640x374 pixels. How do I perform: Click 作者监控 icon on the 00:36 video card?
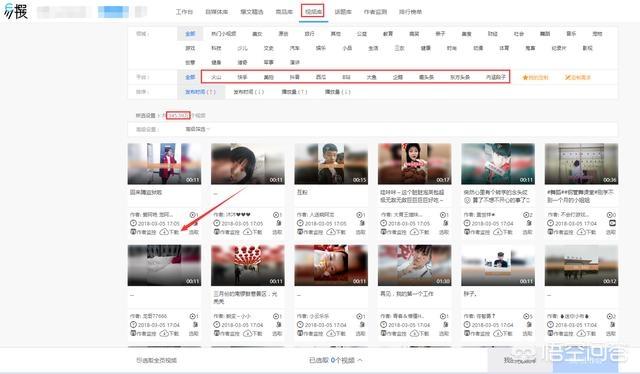coord(550,232)
